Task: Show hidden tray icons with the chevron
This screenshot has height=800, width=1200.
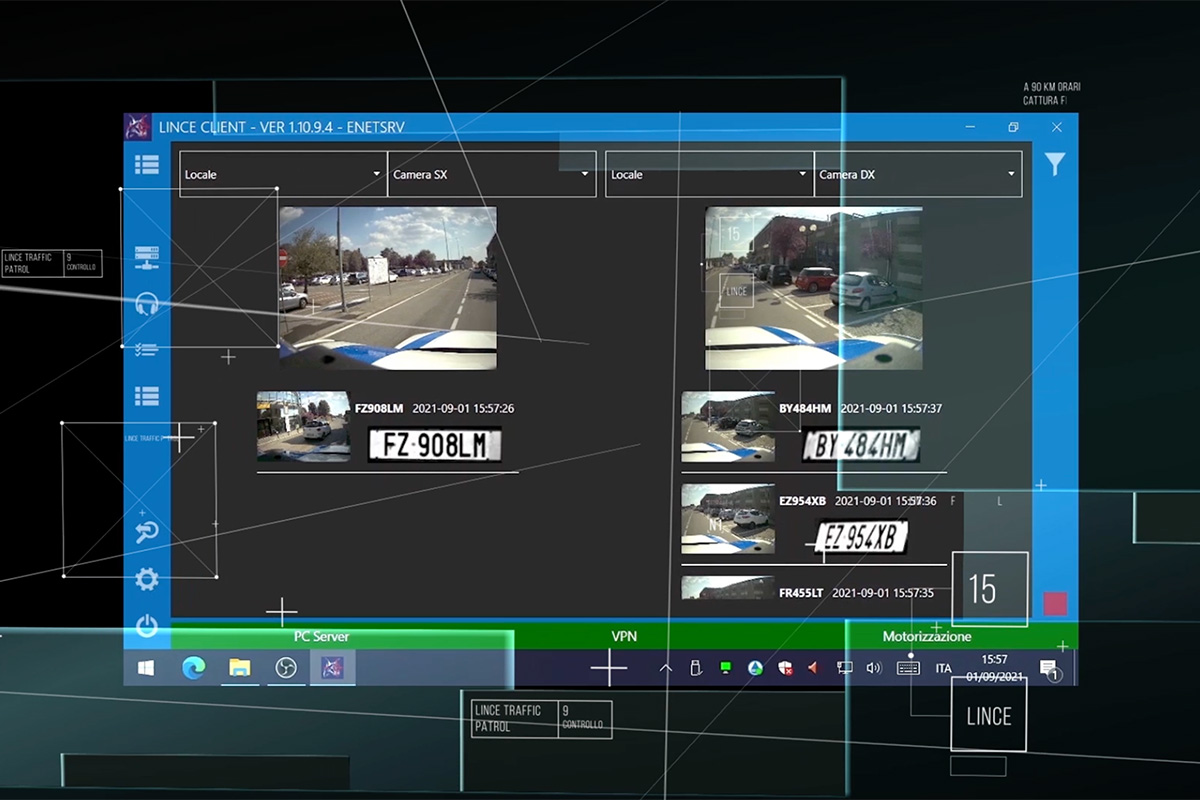Action: [x=666, y=668]
